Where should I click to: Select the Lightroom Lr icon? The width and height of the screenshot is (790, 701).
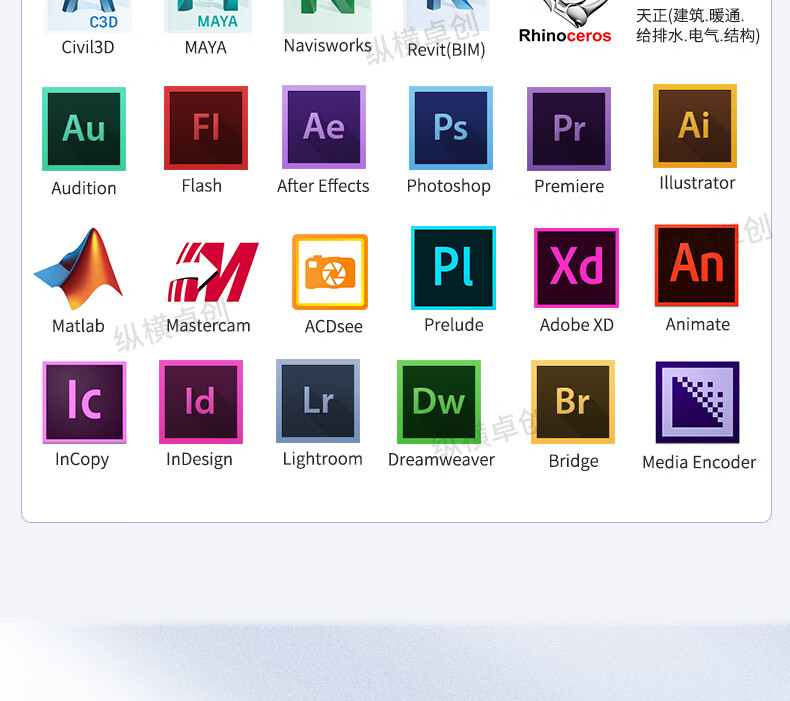[318, 401]
